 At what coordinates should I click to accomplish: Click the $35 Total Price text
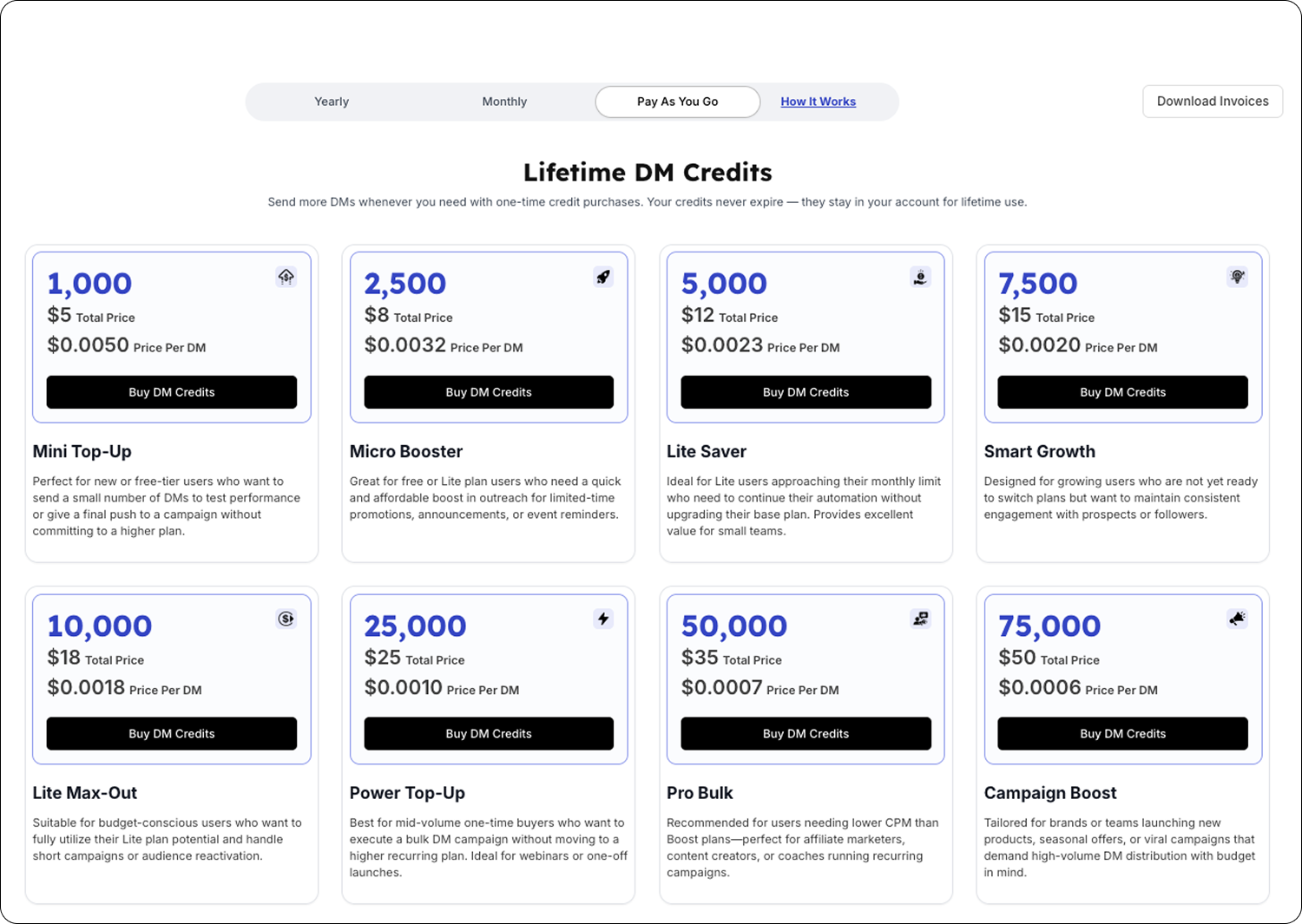732,659
